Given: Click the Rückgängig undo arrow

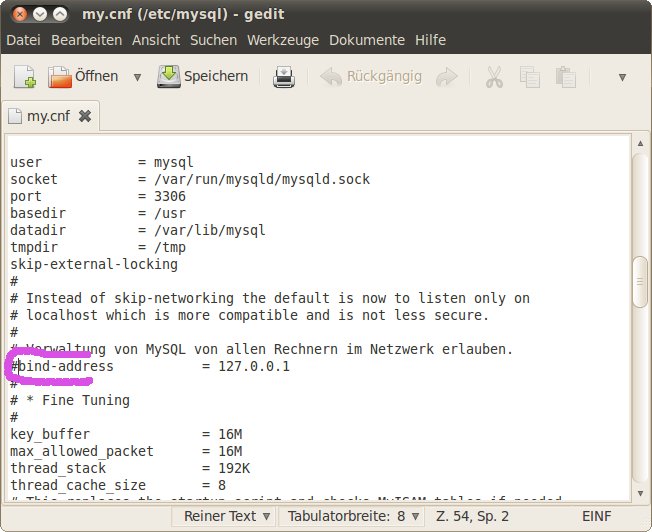Looking at the screenshot, I should 331,77.
